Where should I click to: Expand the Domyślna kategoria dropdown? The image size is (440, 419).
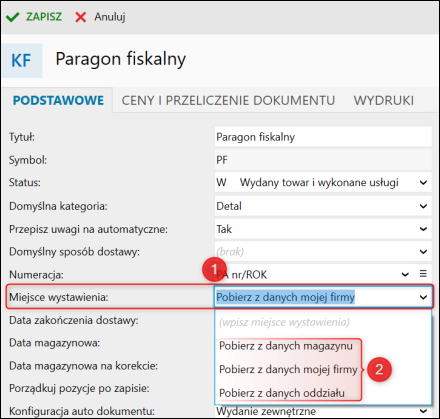point(423,206)
